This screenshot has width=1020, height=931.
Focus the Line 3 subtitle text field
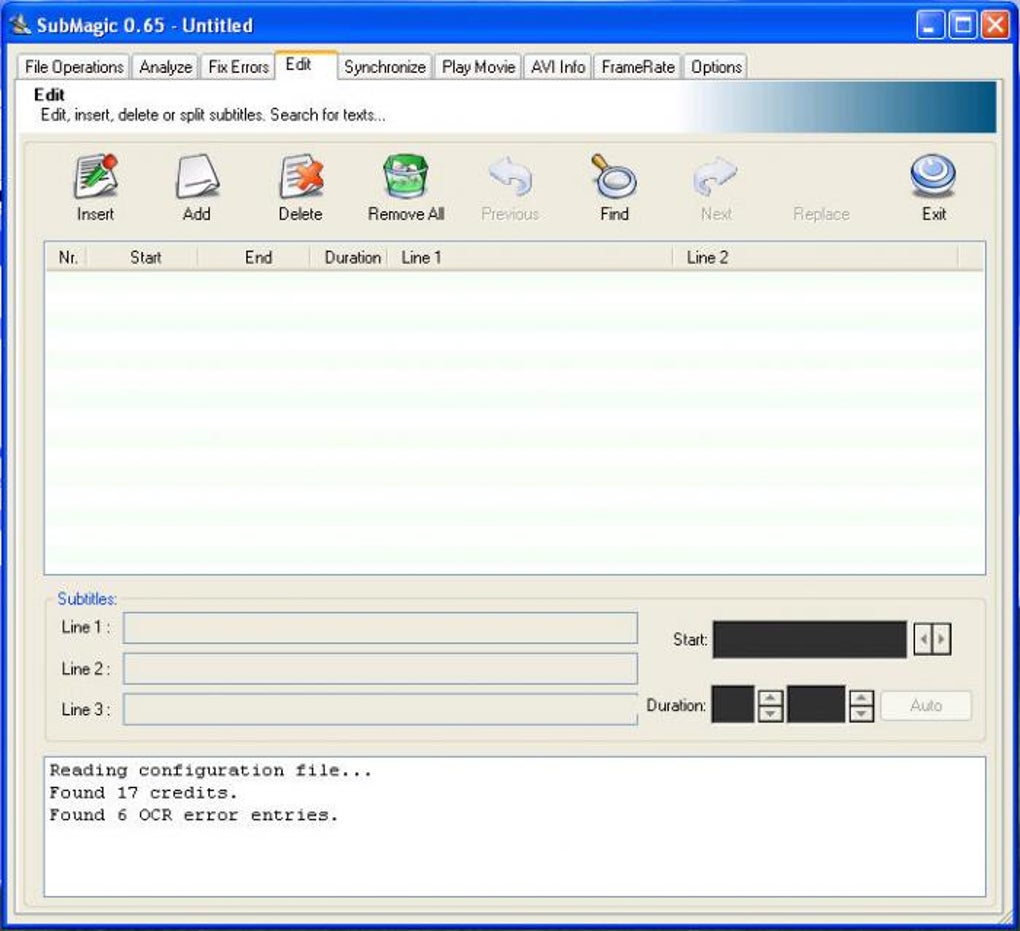[x=380, y=709]
